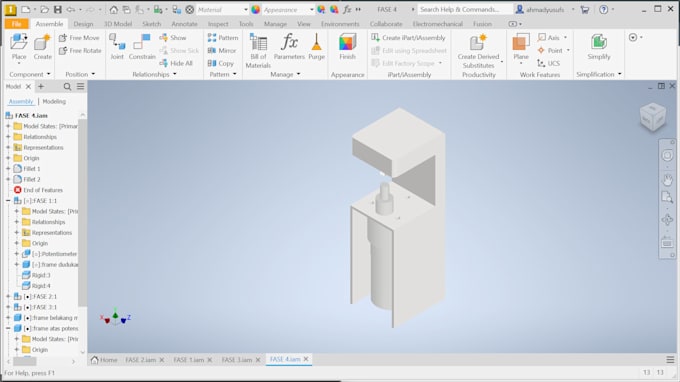
Task: Open the Material dropdown
Action: pyautogui.click(x=222, y=10)
